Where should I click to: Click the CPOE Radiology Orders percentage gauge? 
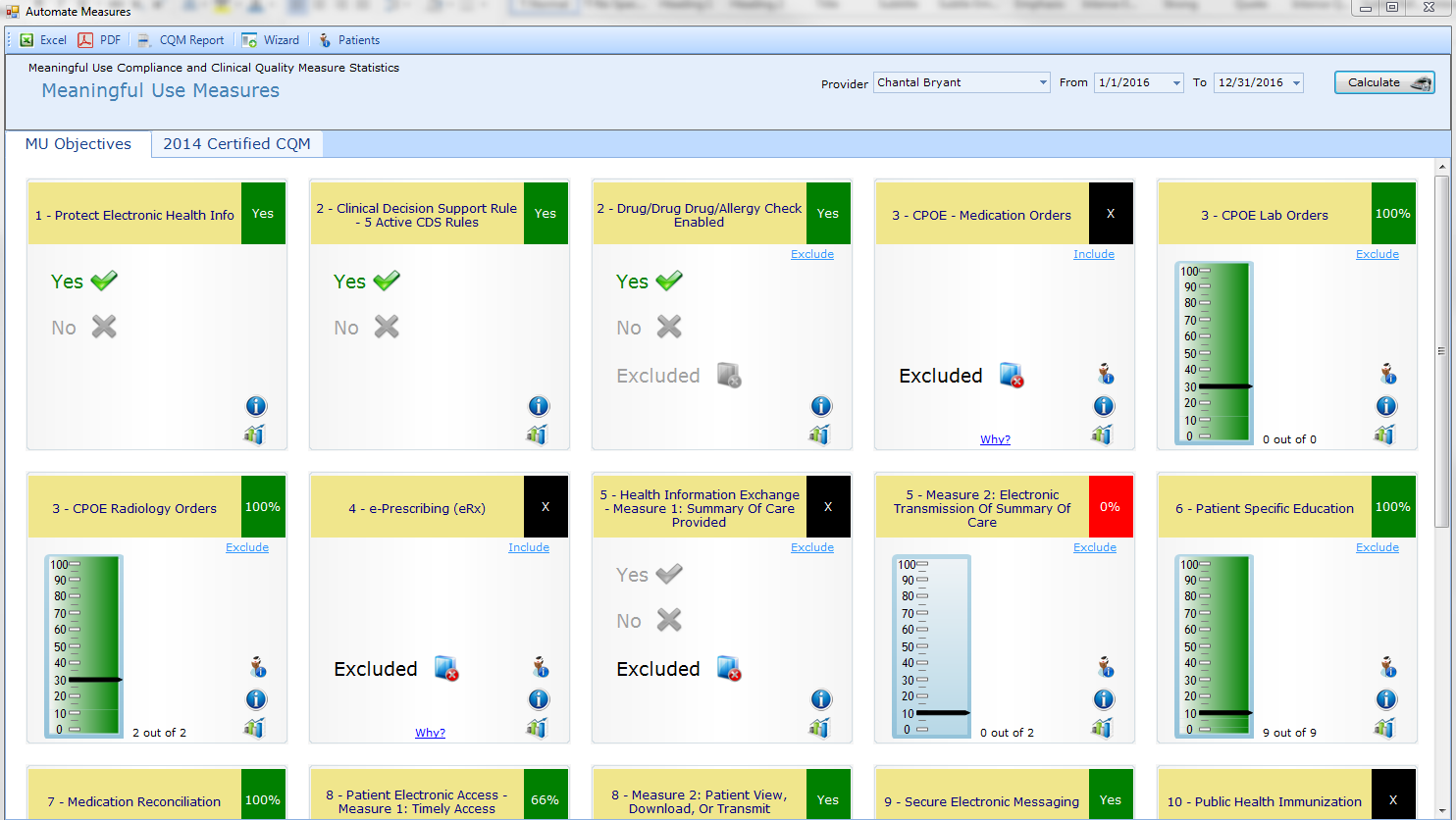click(84, 646)
